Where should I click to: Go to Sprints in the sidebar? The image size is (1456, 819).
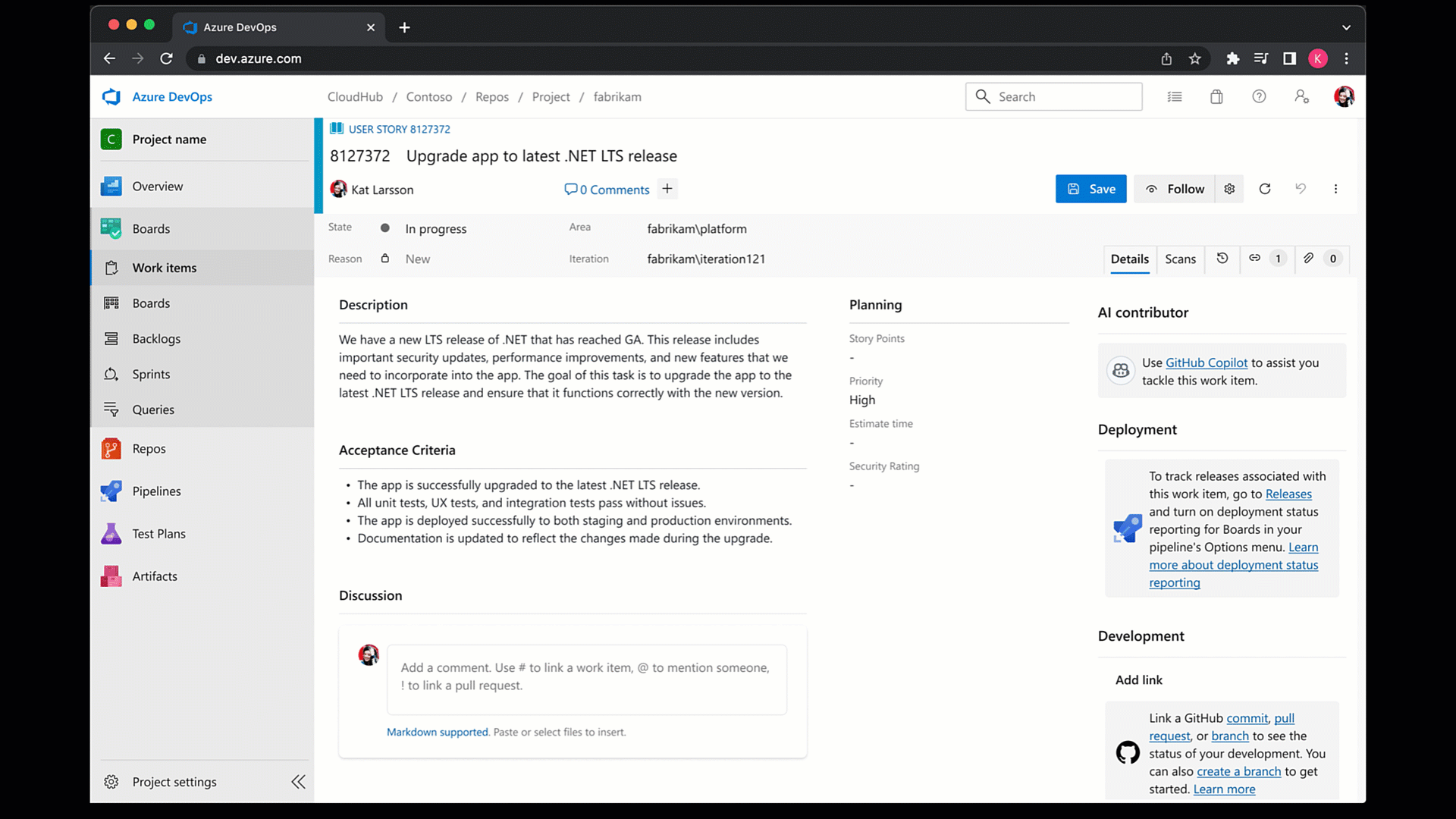[151, 374]
